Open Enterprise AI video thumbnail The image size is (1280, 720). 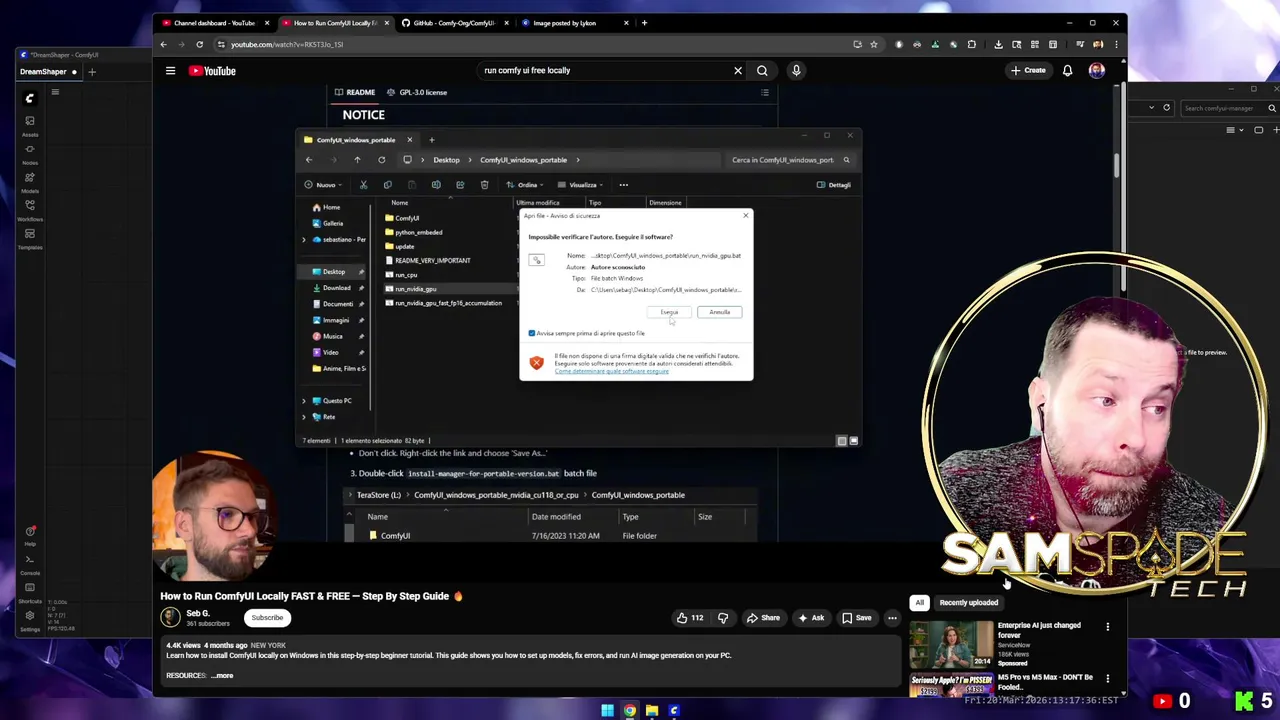coord(951,644)
